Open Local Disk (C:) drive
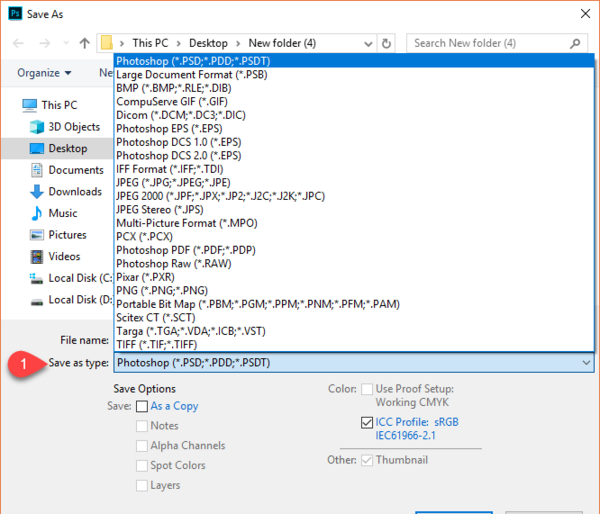 (71, 278)
